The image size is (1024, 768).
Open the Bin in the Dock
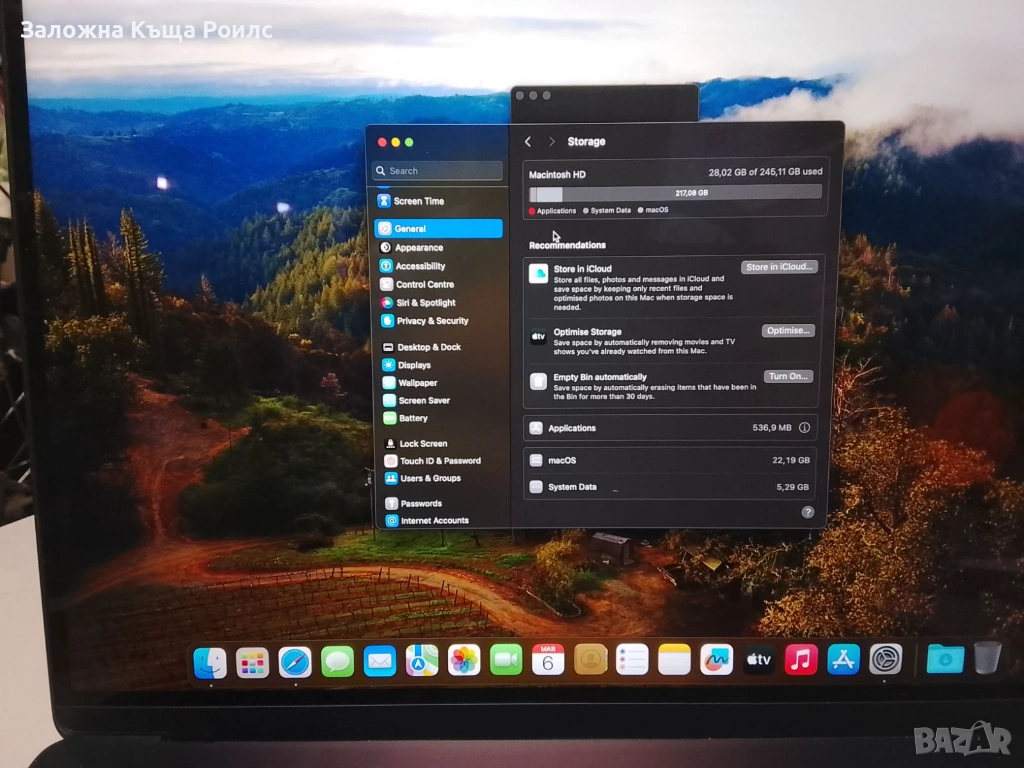[987, 658]
